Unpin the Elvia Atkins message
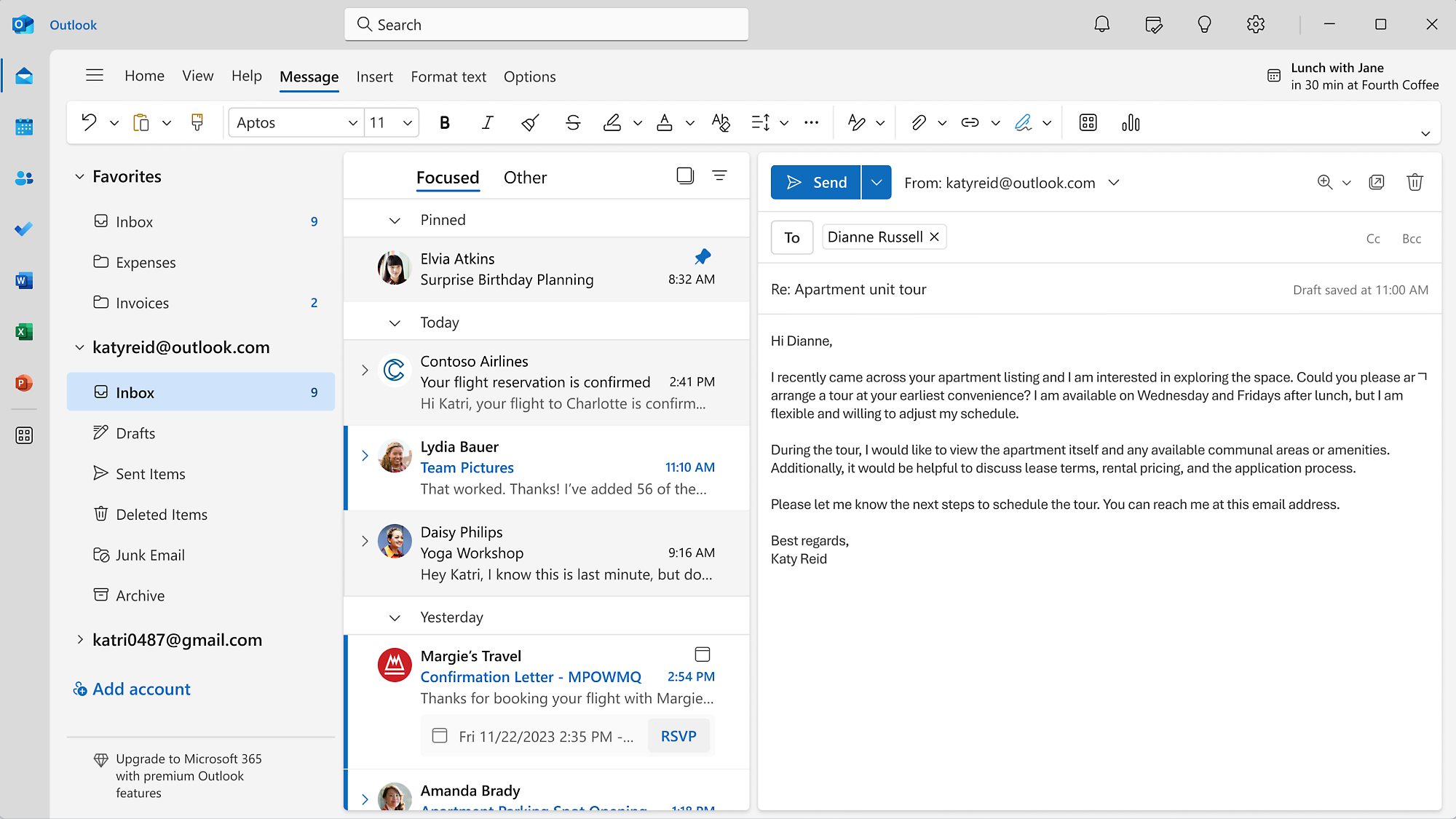1456x819 pixels. pyautogui.click(x=703, y=256)
